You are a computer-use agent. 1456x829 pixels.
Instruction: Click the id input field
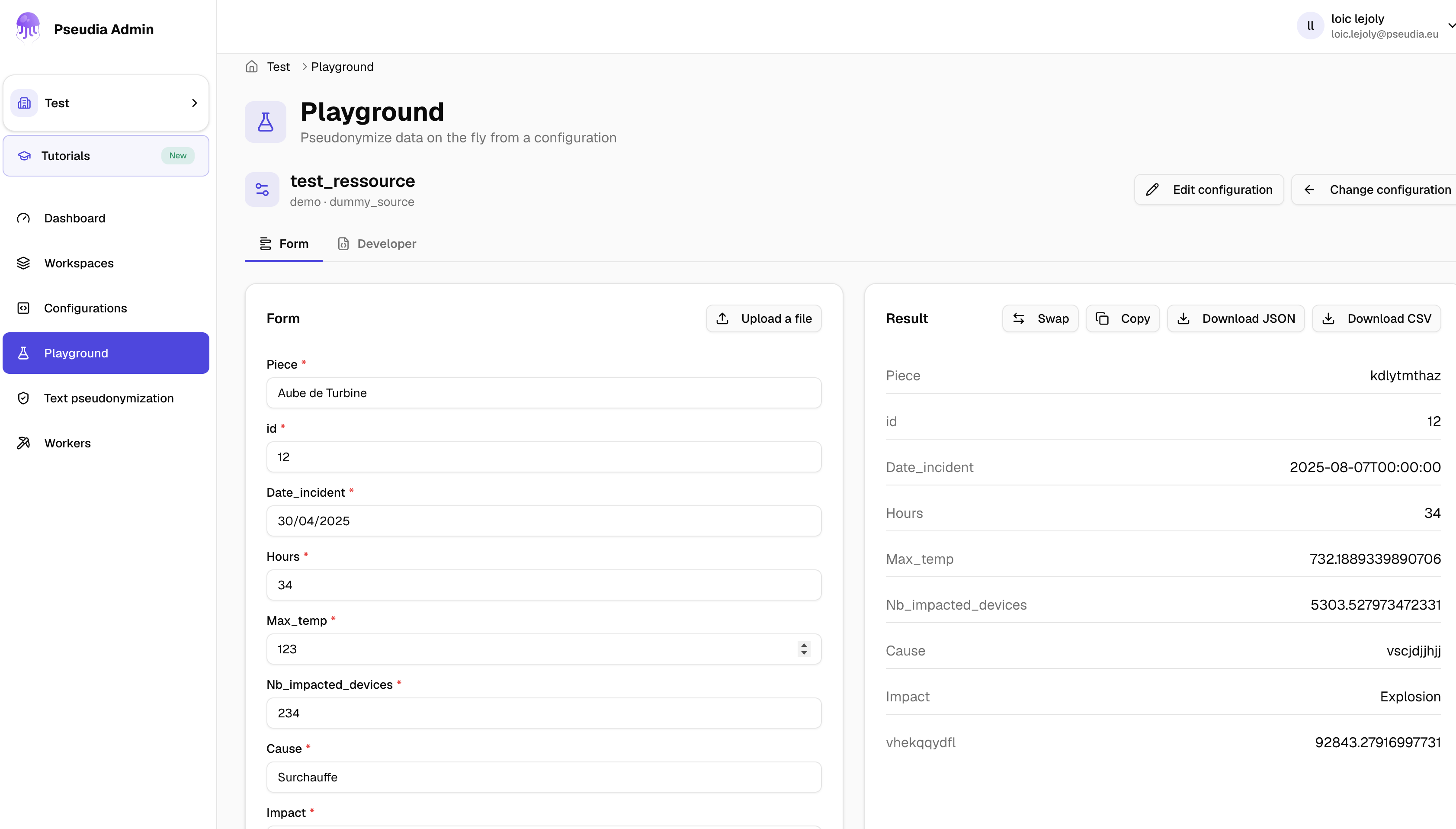click(x=544, y=456)
